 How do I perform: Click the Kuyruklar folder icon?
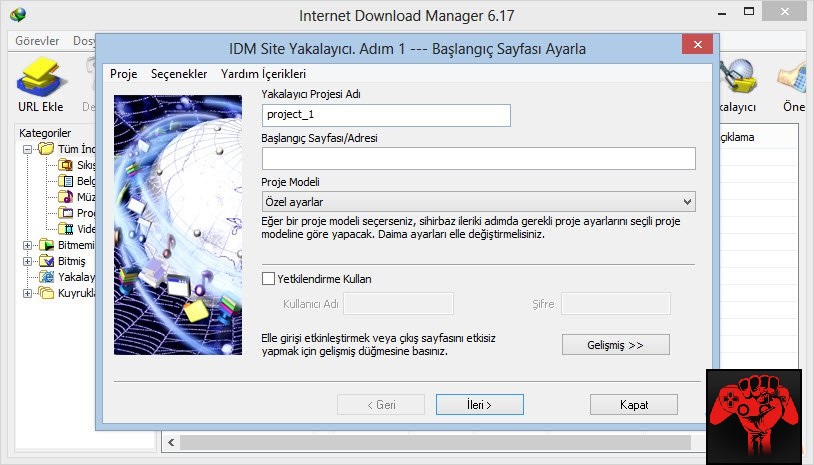point(46,293)
